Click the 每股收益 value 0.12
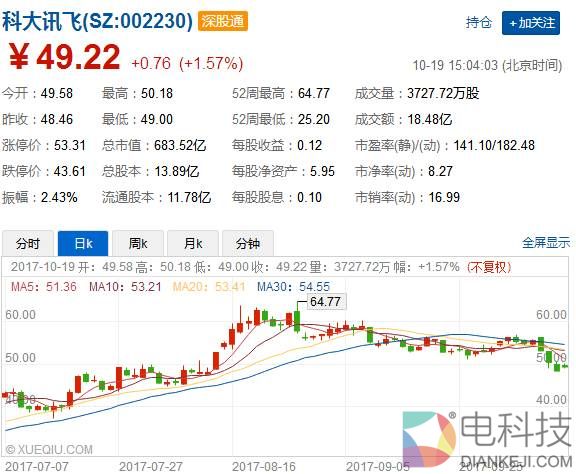 point(310,146)
